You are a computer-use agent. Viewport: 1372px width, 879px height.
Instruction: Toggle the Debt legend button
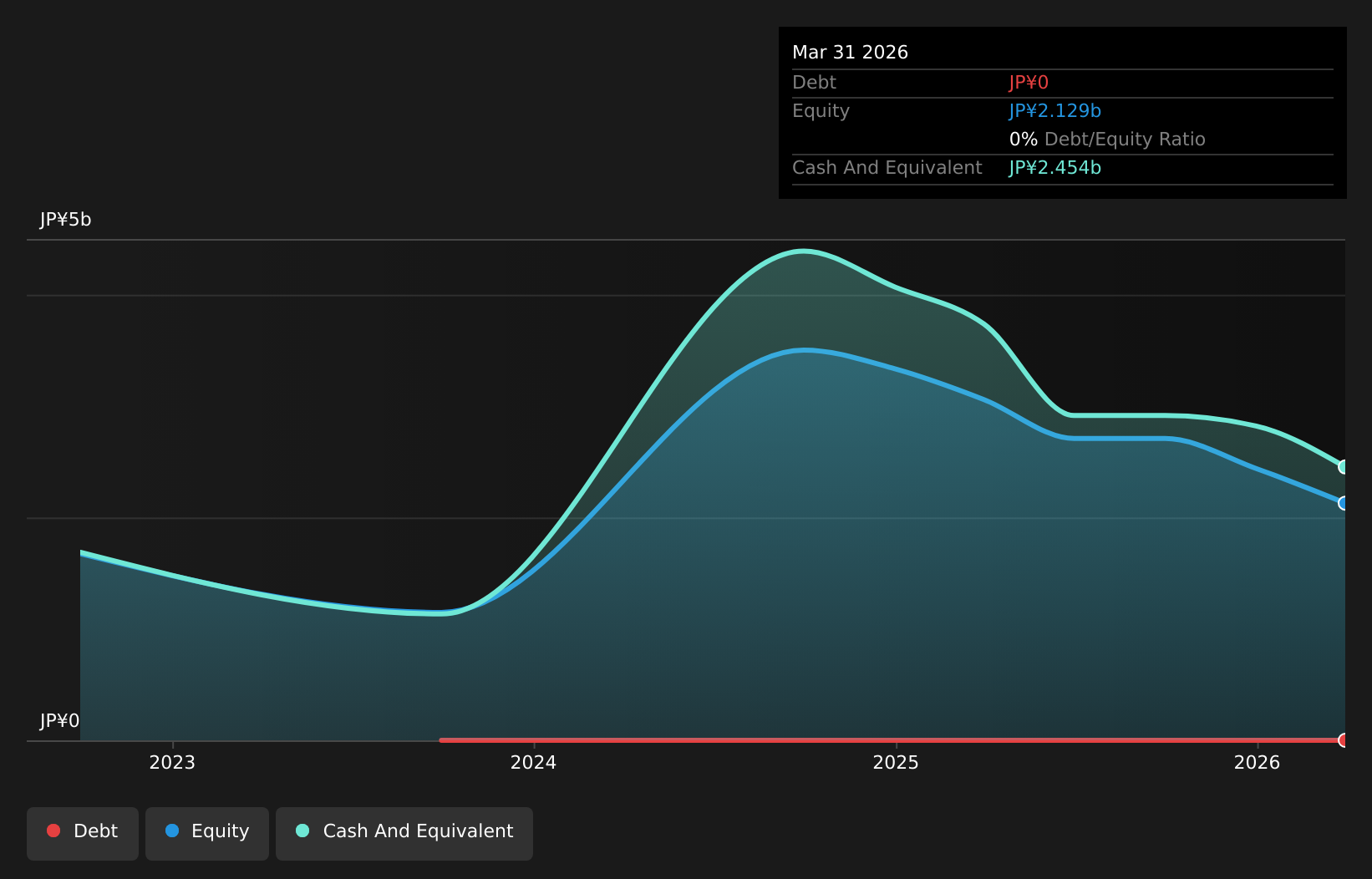(x=83, y=833)
